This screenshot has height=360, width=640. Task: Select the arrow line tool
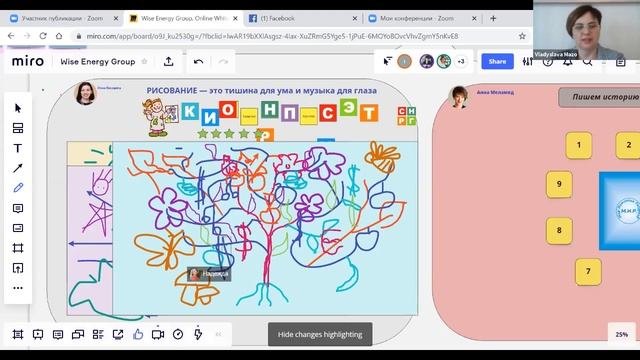[x=18, y=168]
